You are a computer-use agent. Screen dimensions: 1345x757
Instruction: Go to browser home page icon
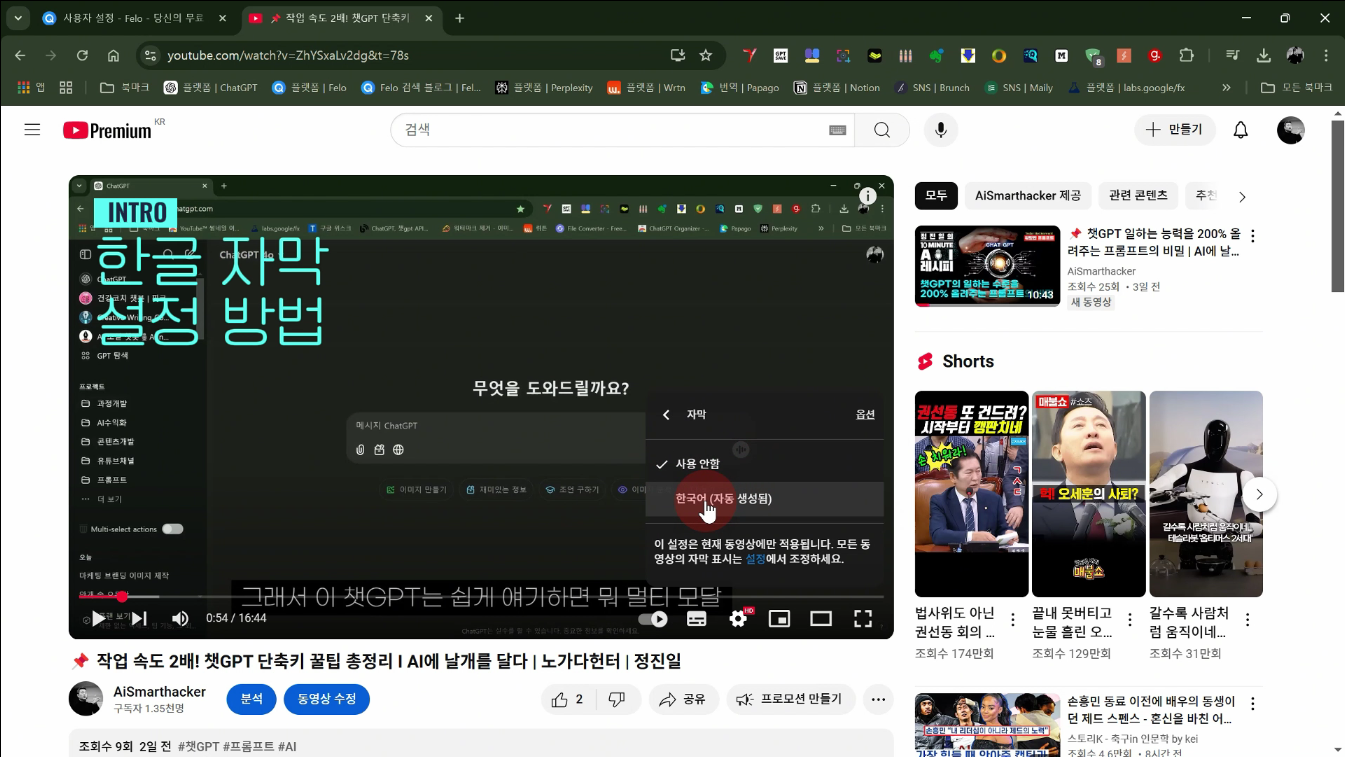click(x=113, y=55)
